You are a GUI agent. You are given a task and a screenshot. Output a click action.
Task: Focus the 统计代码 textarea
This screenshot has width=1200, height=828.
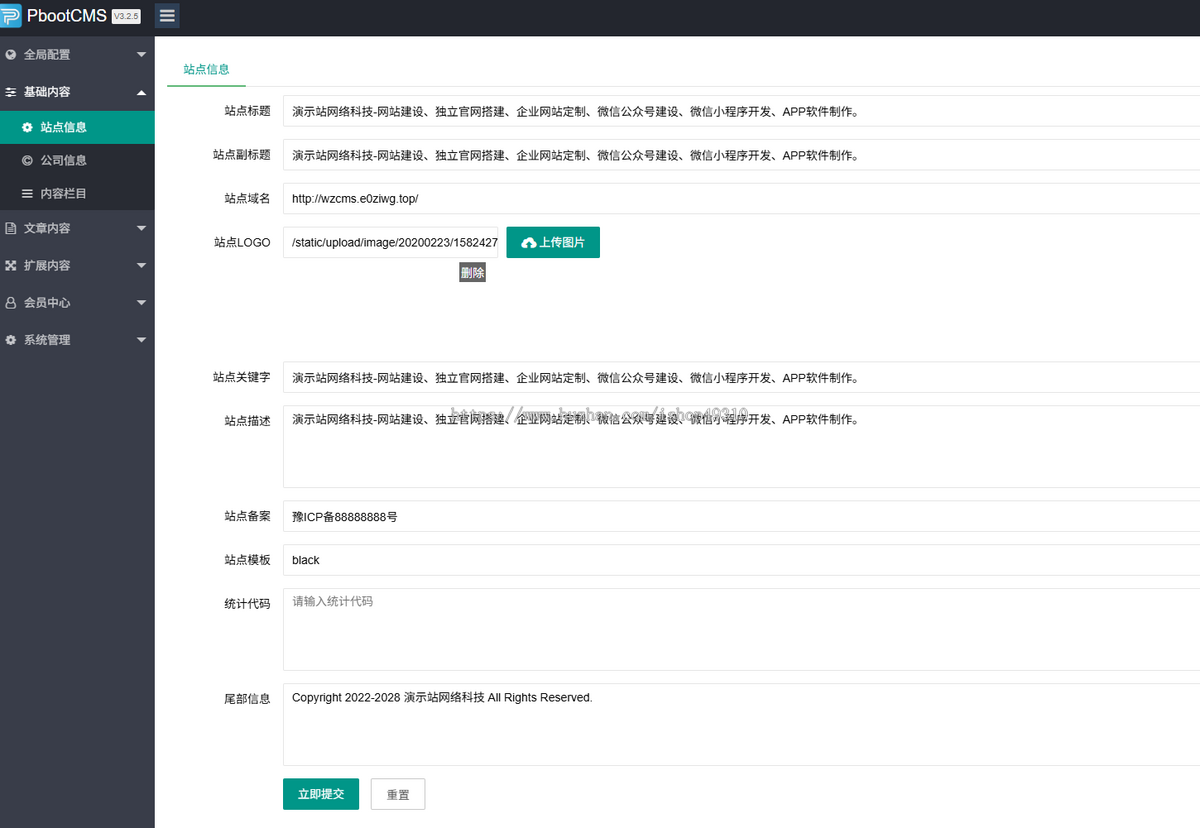coord(741,629)
